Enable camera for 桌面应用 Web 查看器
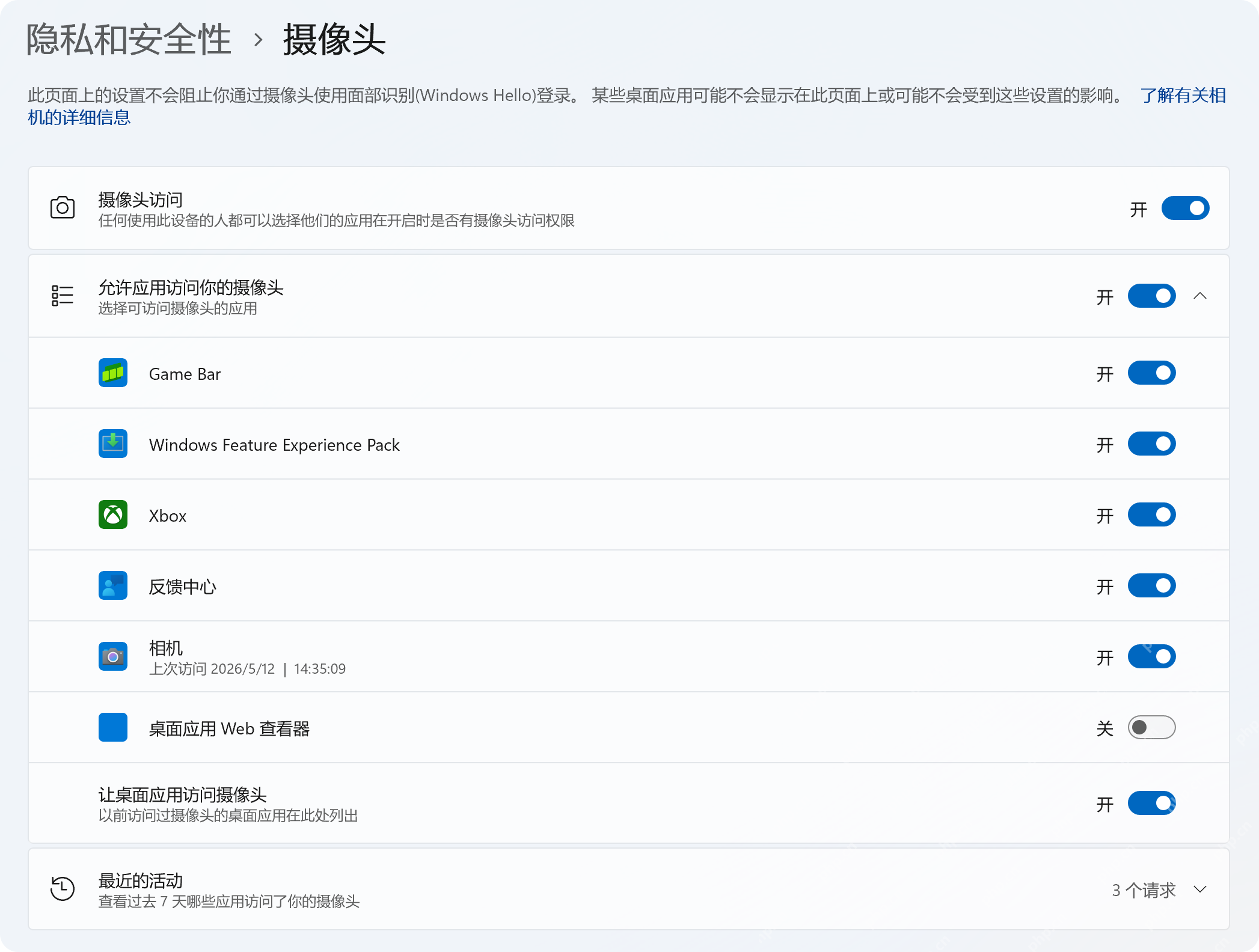1259x952 pixels. (x=1152, y=728)
